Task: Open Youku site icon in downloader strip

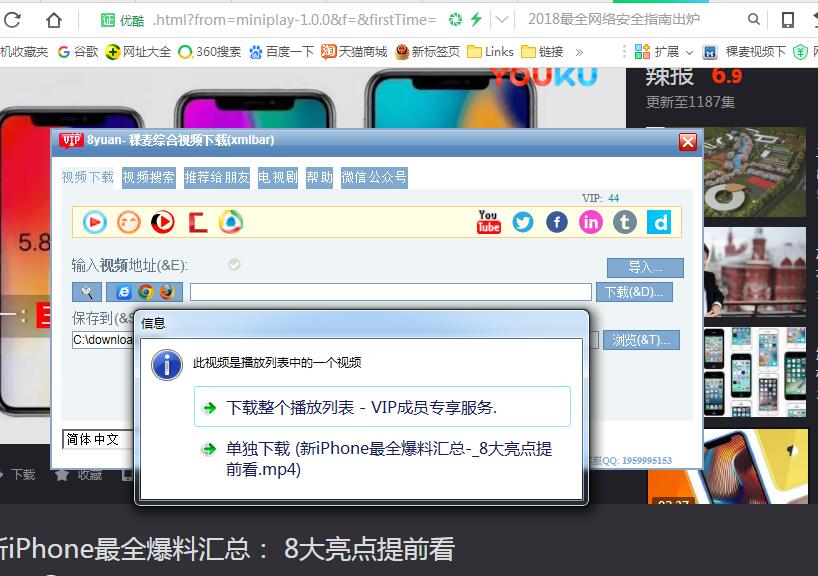Action: [x=94, y=222]
